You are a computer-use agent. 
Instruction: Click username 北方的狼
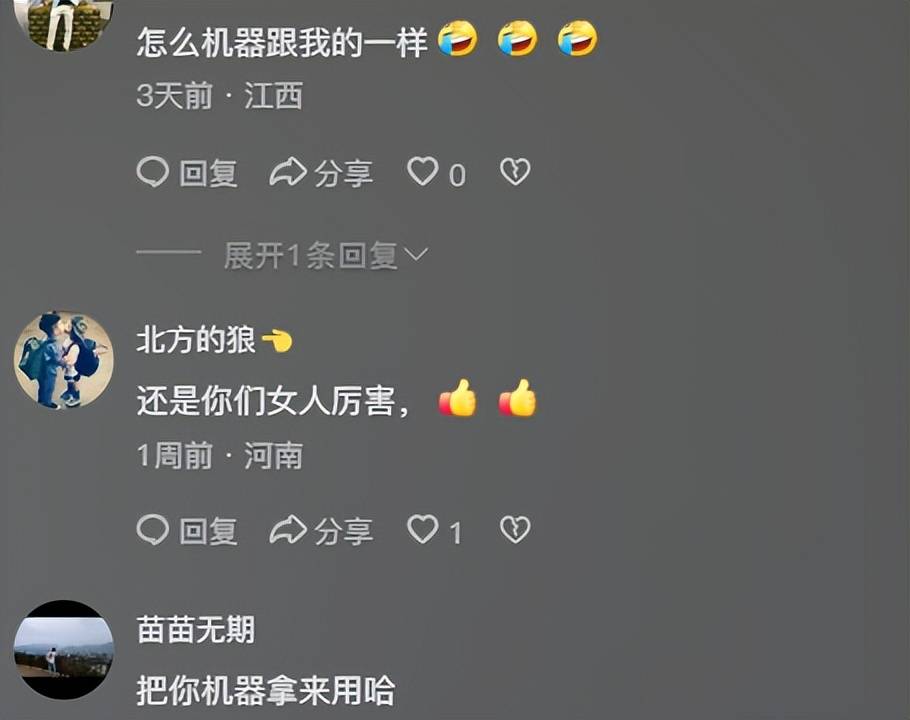[196, 339]
